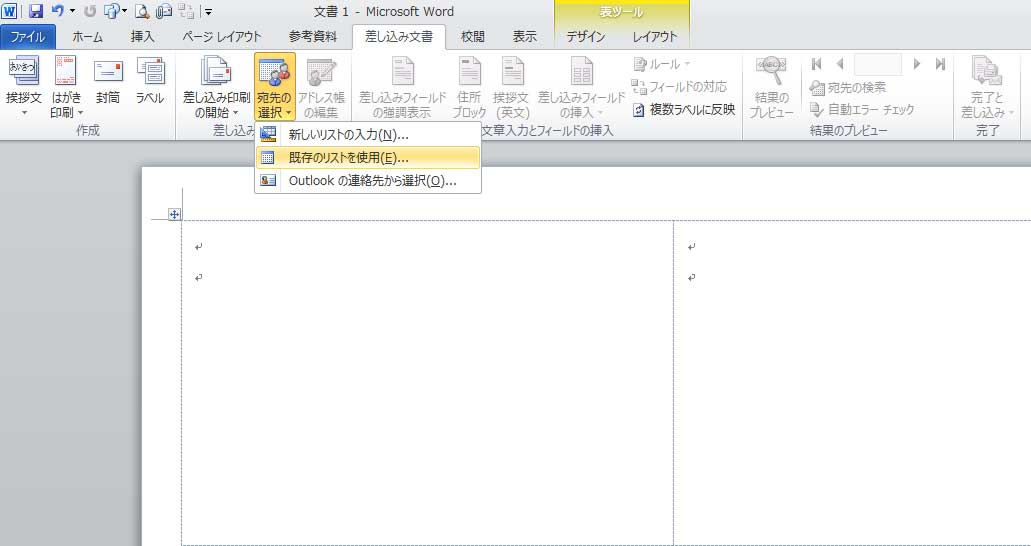Open the 完了と差し込み dropdown

click(x=988, y=88)
